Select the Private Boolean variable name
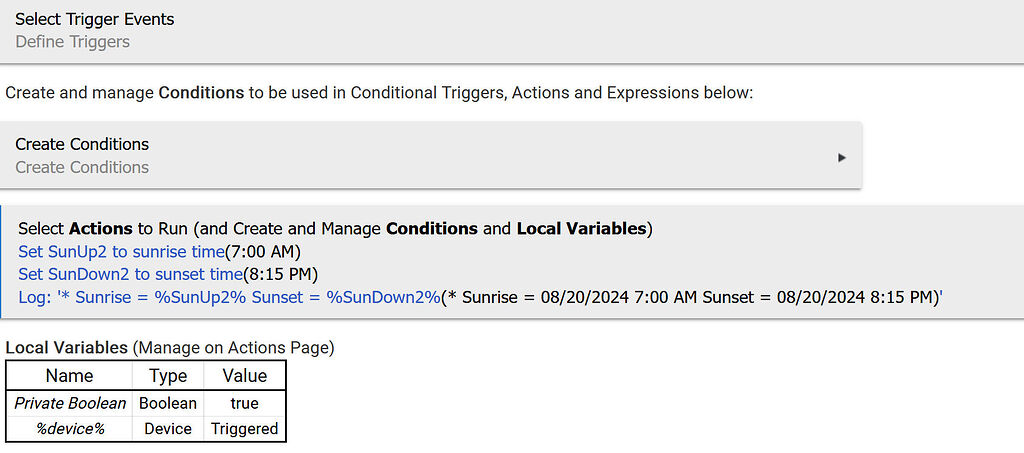 [x=70, y=403]
